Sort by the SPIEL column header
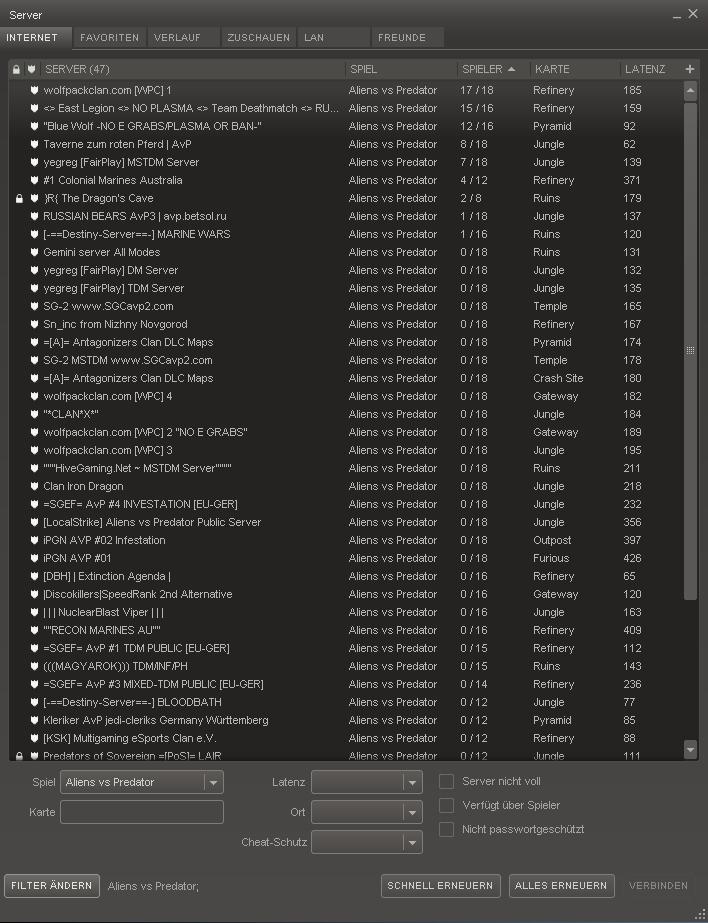 [401, 69]
